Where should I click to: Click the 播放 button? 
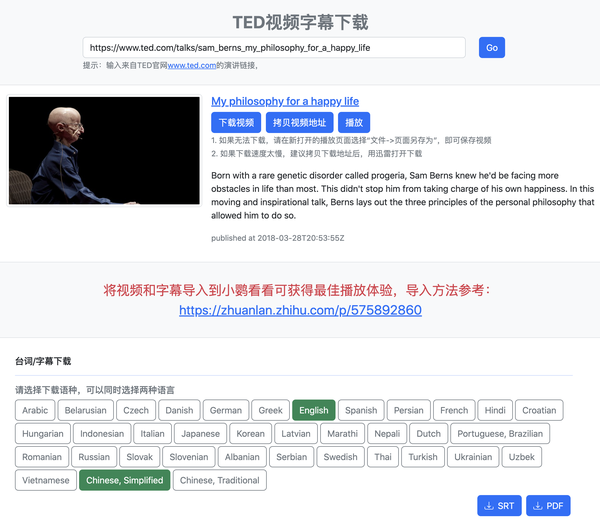tap(354, 122)
